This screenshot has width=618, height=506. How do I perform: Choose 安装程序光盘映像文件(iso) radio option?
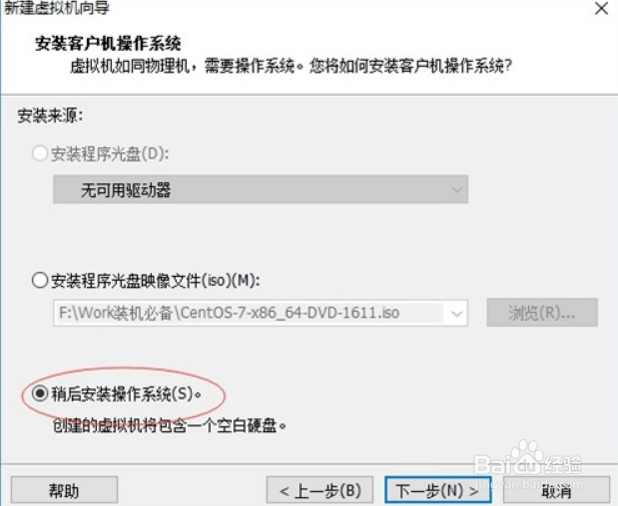(40, 281)
